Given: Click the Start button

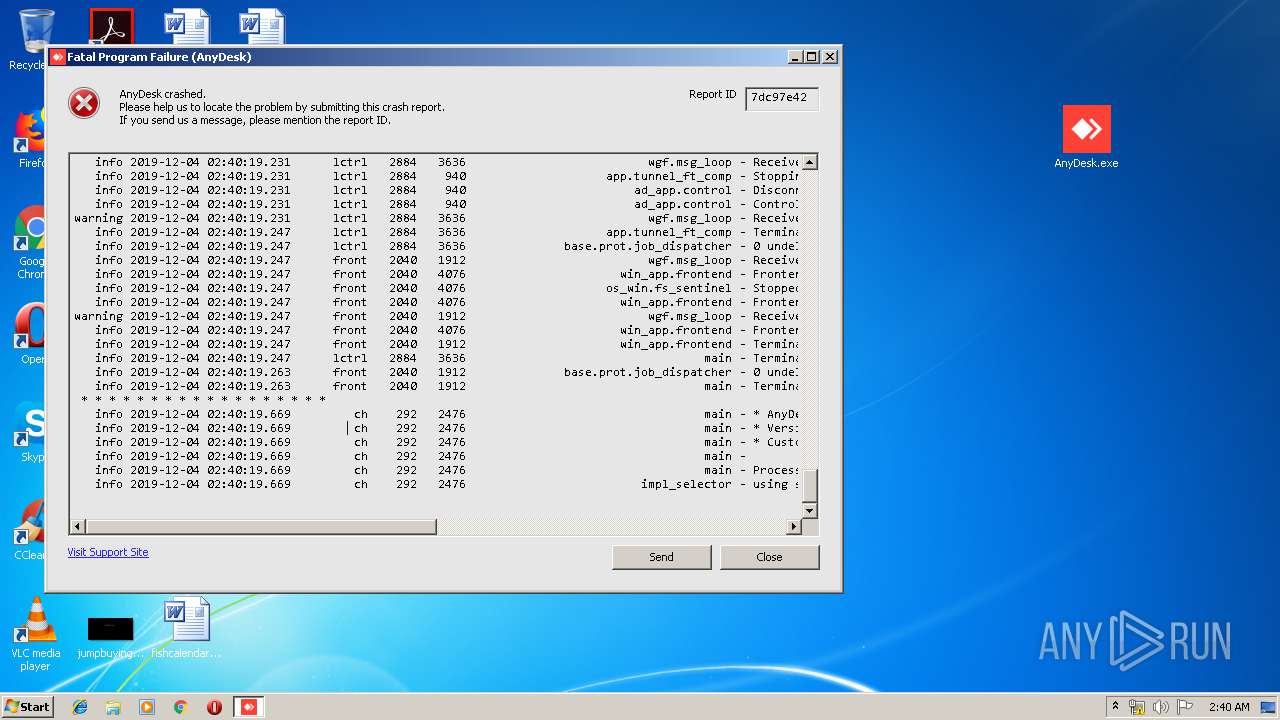Looking at the screenshot, I should pos(27,706).
